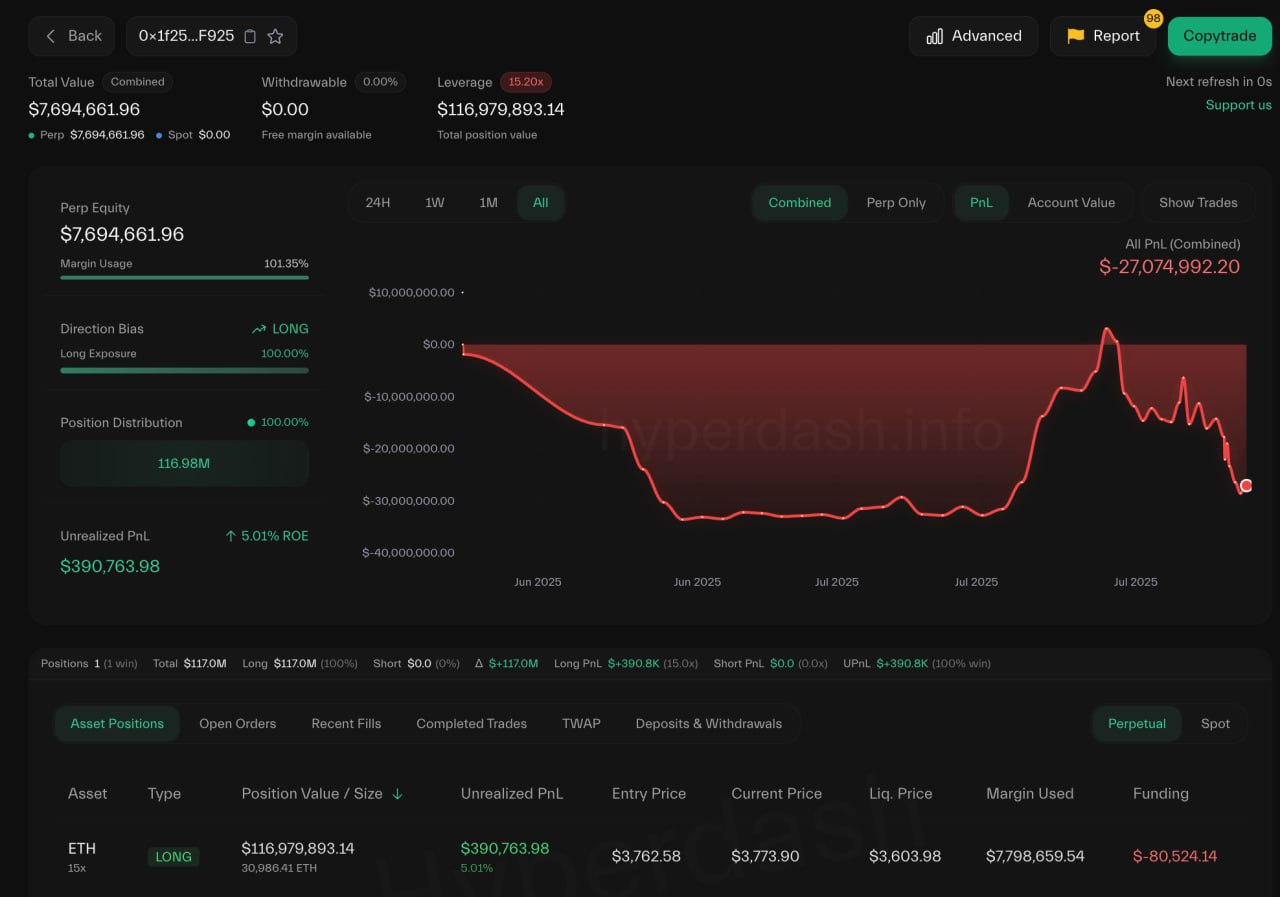Viewport: 1280px width, 897px height.
Task: Click the Asset column header
Action: (87, 793)
